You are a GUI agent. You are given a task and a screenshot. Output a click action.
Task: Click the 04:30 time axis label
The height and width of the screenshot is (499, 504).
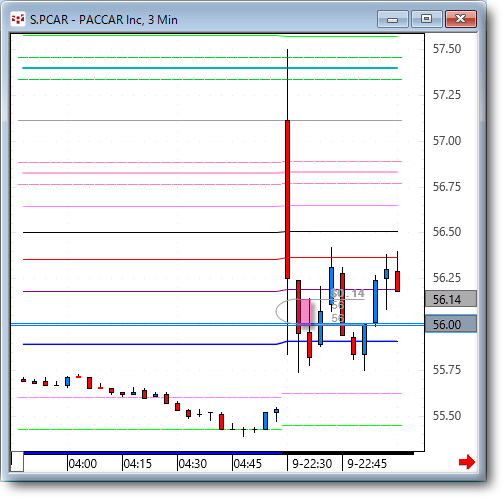192,464
